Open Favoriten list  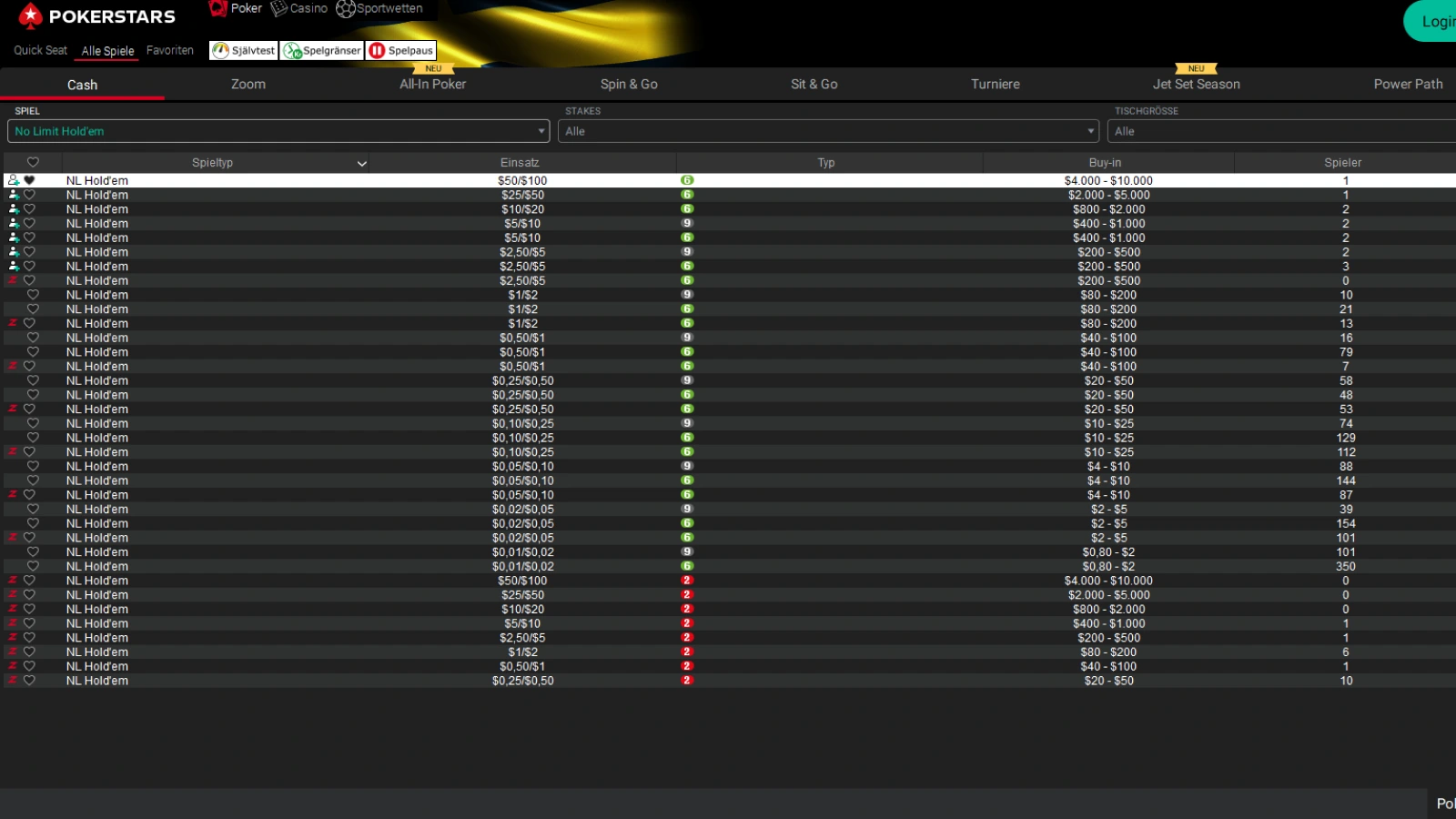click(170, 50)
